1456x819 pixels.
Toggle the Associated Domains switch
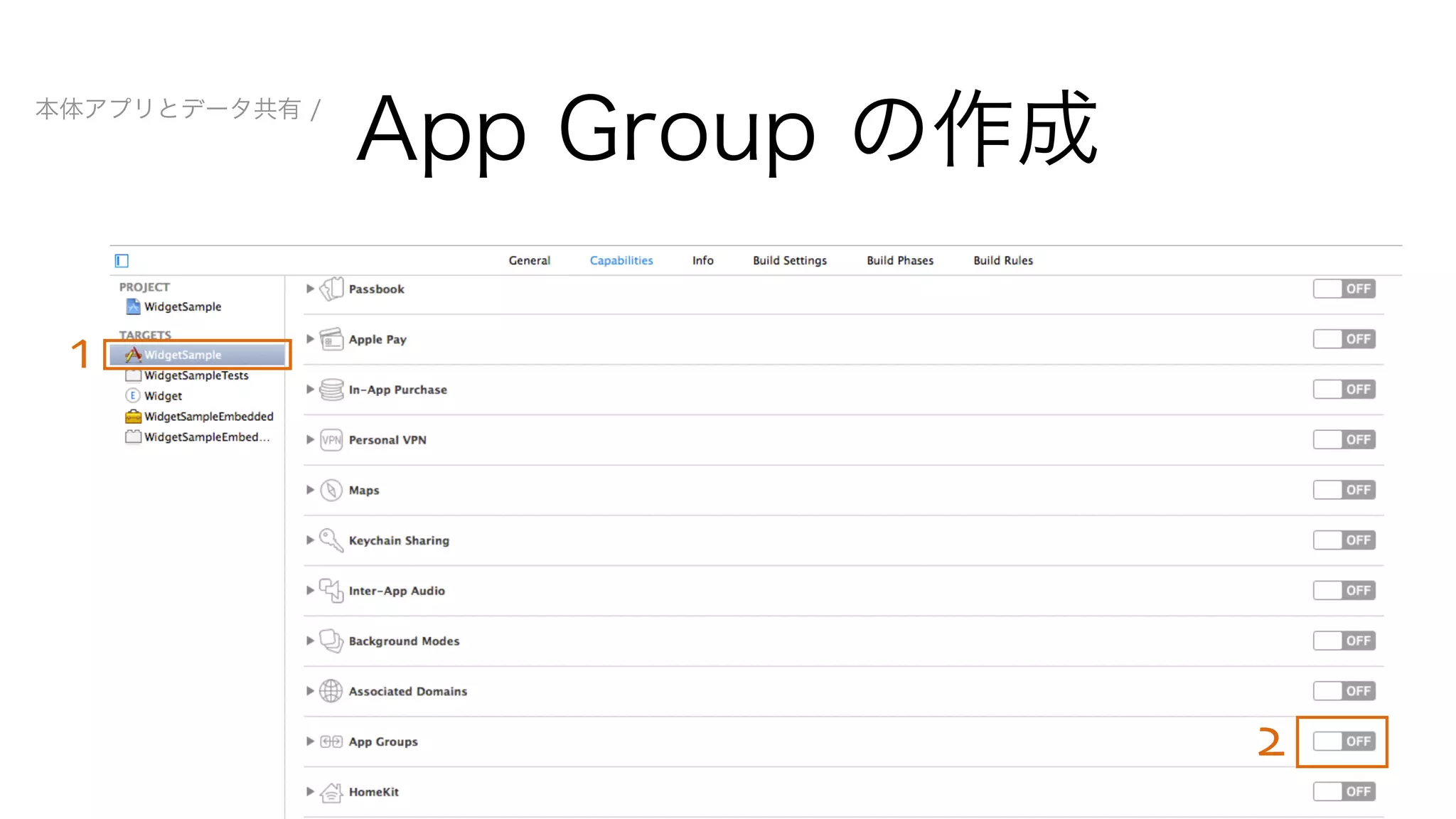[x=1344, y=691]
